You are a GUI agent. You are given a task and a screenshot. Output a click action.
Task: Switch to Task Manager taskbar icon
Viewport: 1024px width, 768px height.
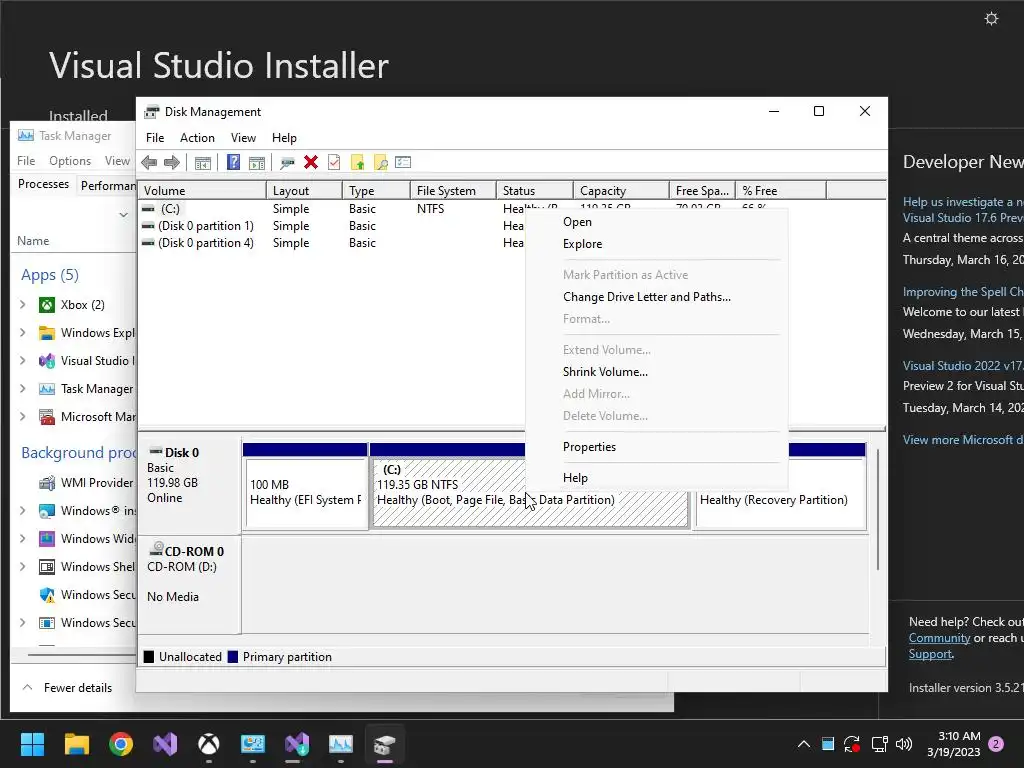click(x=341, y=744)
